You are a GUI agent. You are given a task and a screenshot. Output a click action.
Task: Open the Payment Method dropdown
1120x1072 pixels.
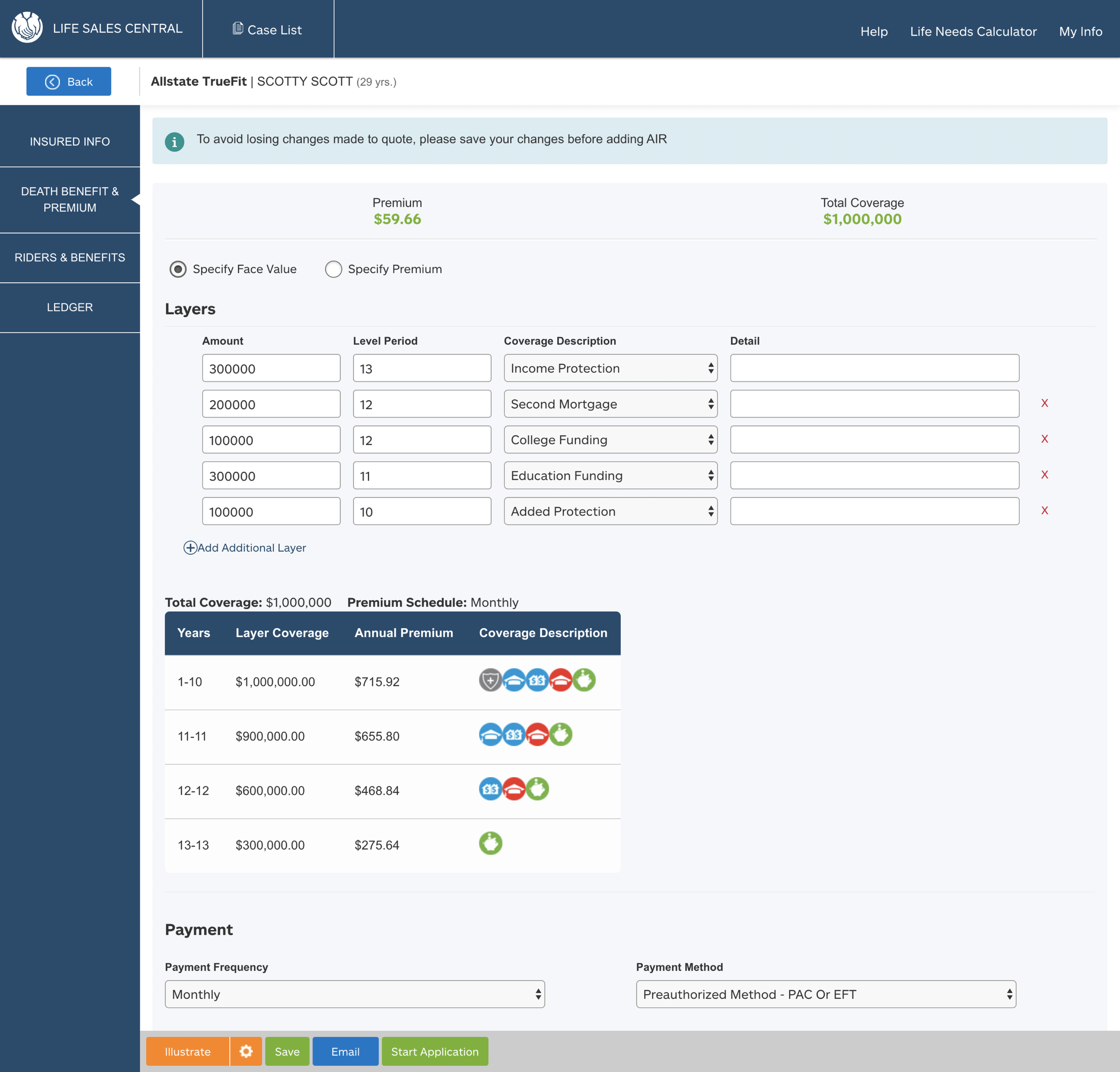pyautogui.click(x=825, y=994)
